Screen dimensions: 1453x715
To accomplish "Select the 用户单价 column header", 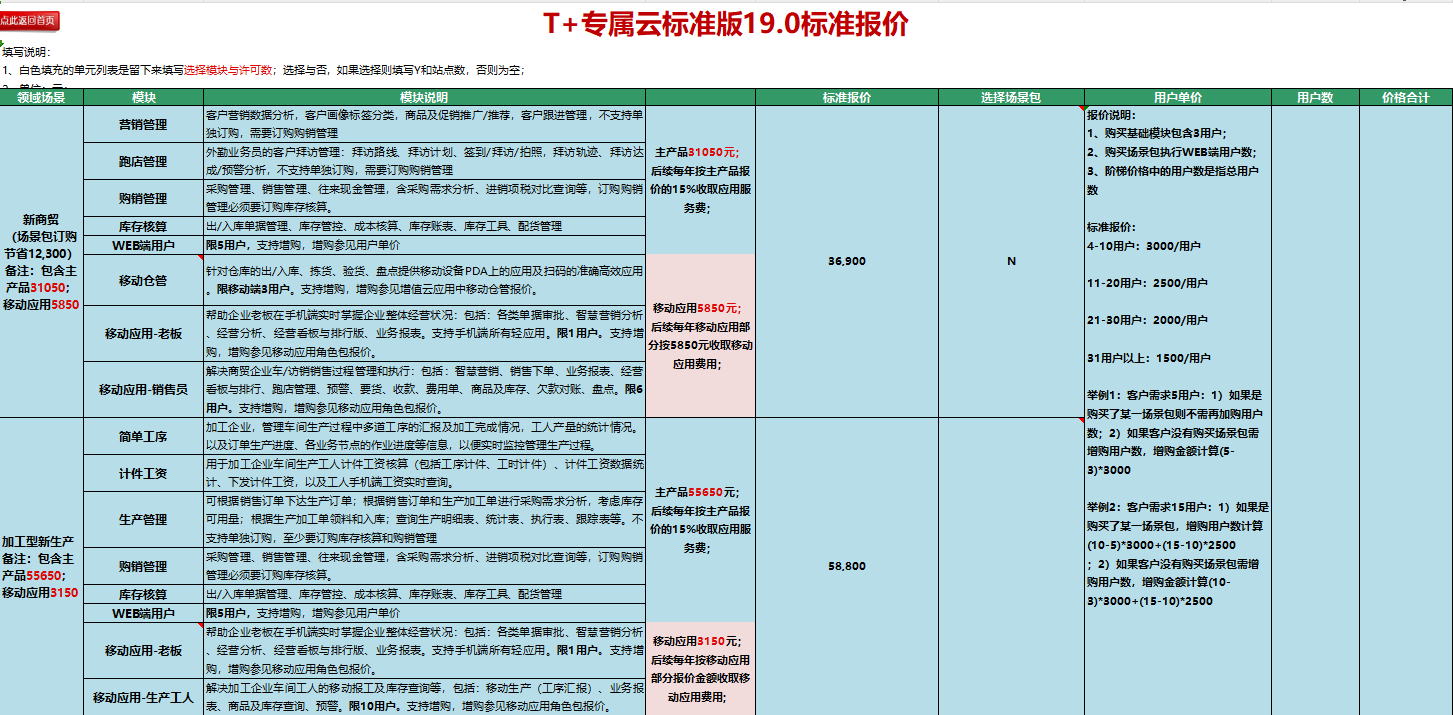I will 1178,97.
